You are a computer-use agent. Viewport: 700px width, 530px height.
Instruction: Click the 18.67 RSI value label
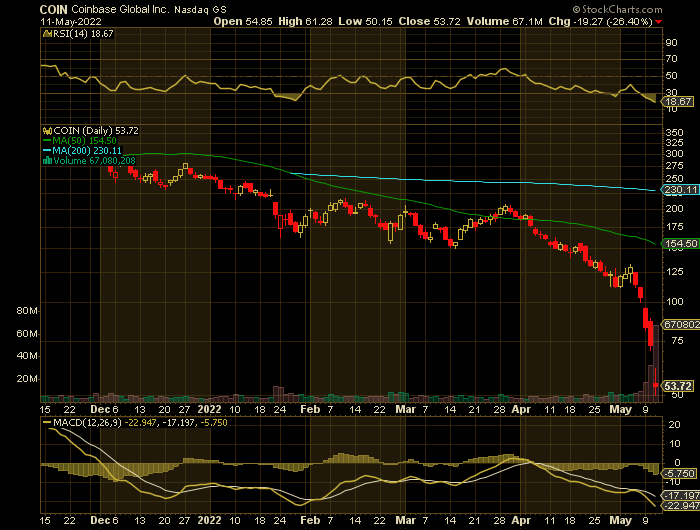[x=679, y=102]
